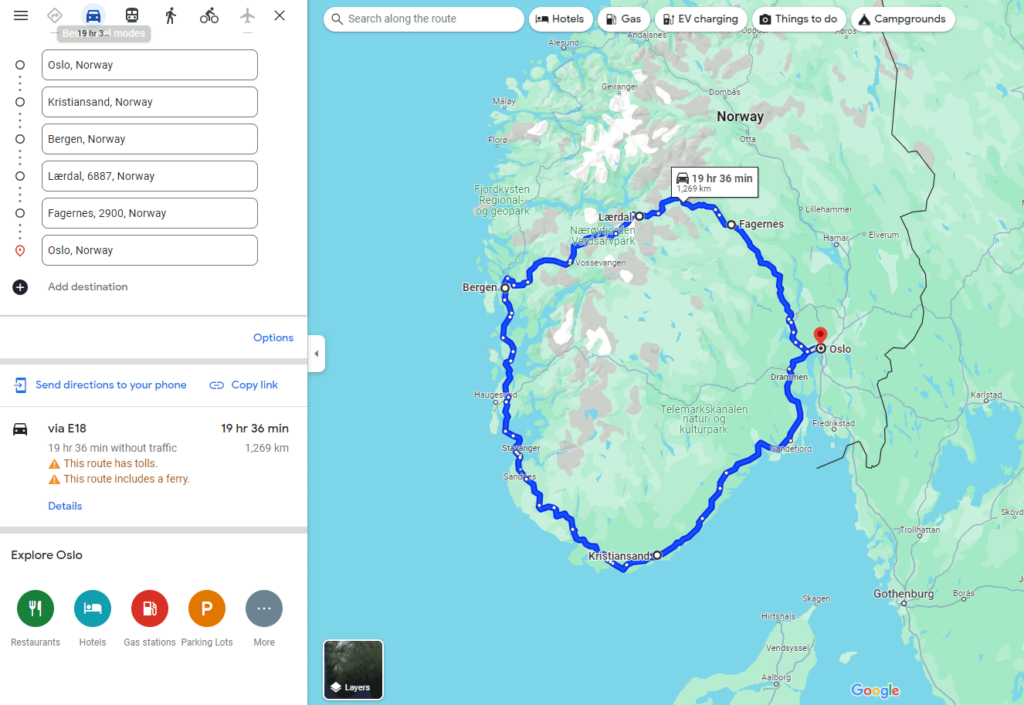This screenshot has height=705, width=1024.
Task: Click the Hotels explore icon in Explore Oslo
Action: coord(93,608)
